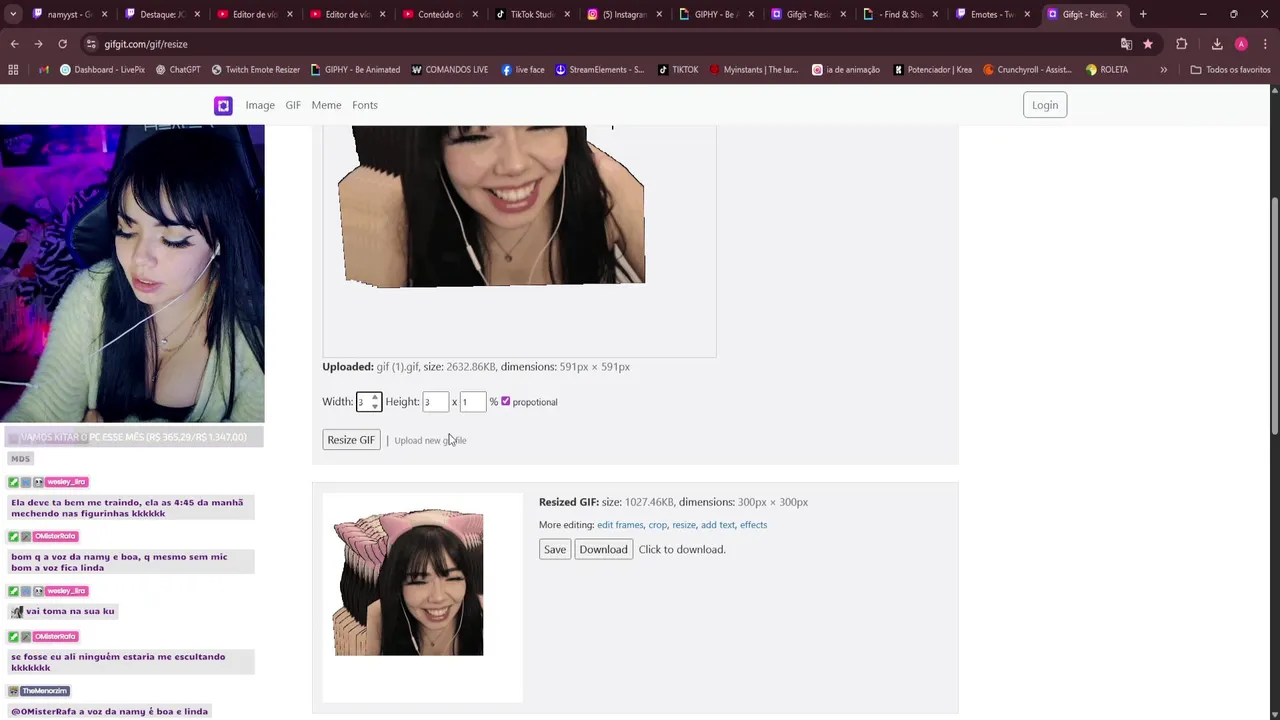
Task: Open a new browser tab
Action: click(x=1143, y=14)
